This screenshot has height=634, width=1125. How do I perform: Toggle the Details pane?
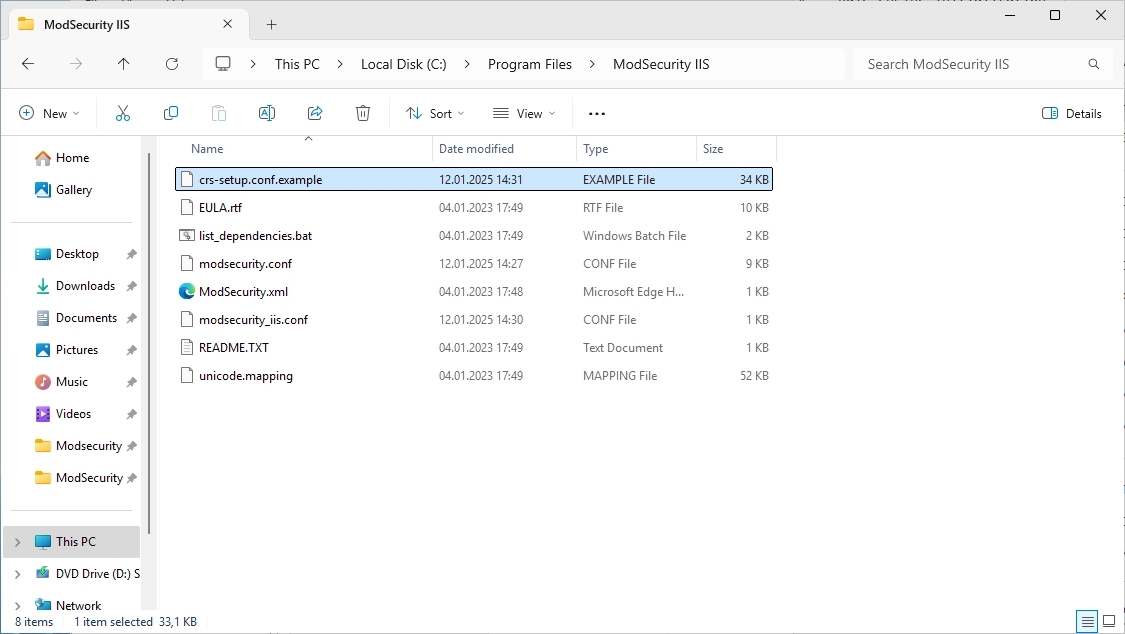[x=1072, y=114]
